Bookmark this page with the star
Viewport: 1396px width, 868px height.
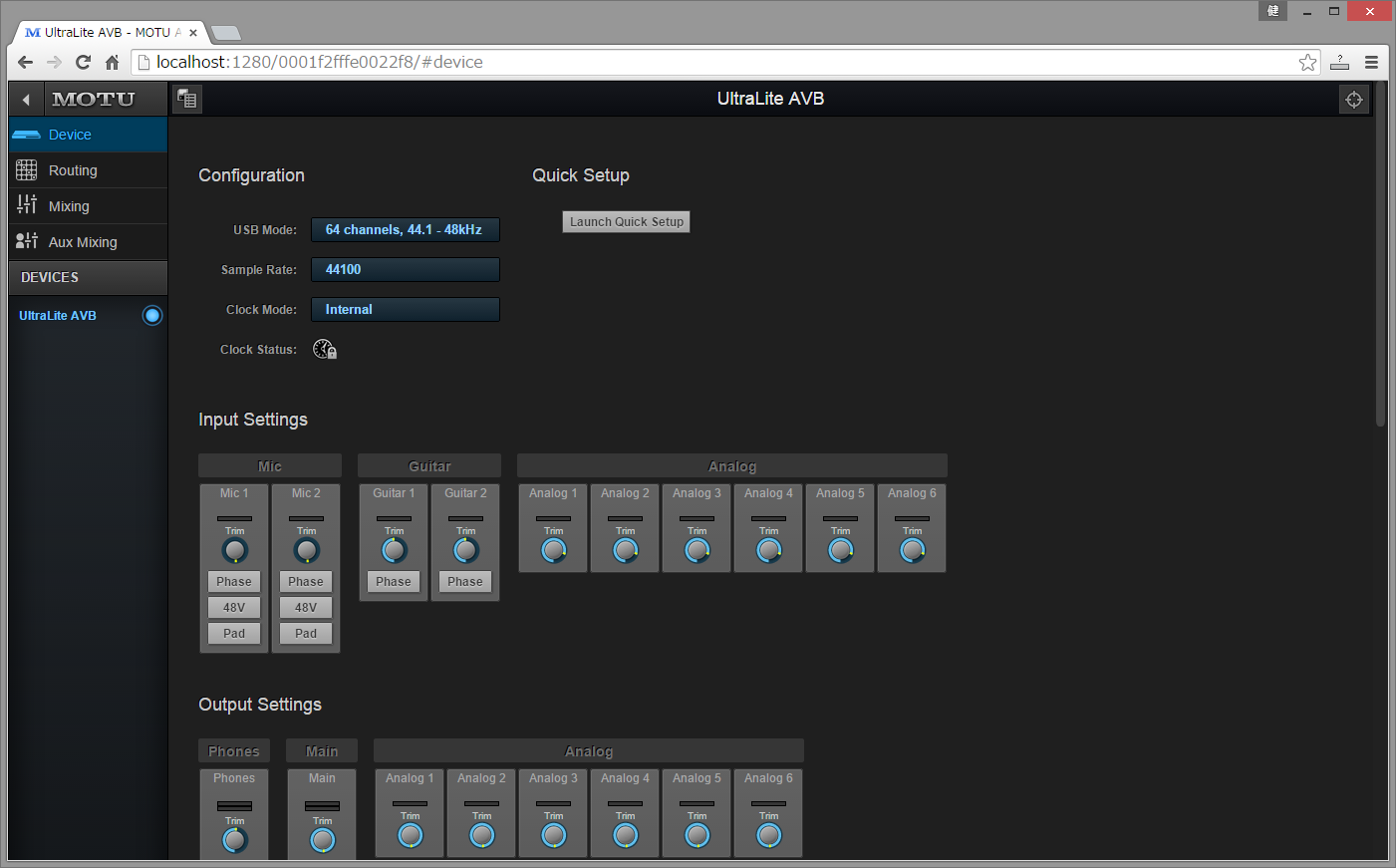point(1307,63)
